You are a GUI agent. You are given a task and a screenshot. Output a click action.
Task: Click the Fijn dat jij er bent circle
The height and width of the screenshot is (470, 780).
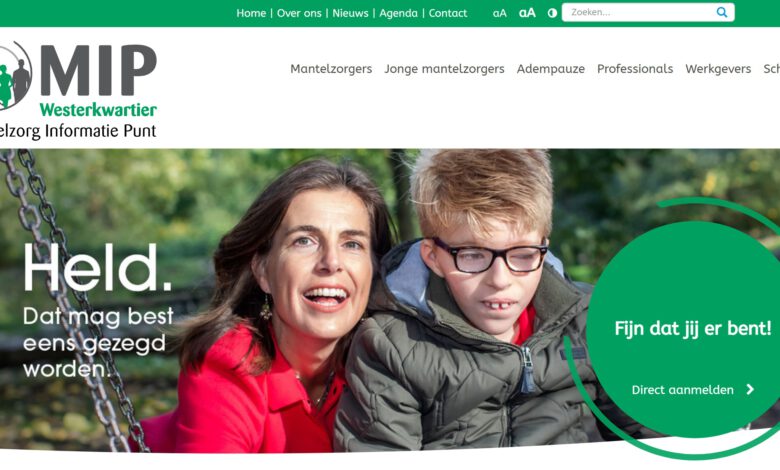[x=686, y=329]
